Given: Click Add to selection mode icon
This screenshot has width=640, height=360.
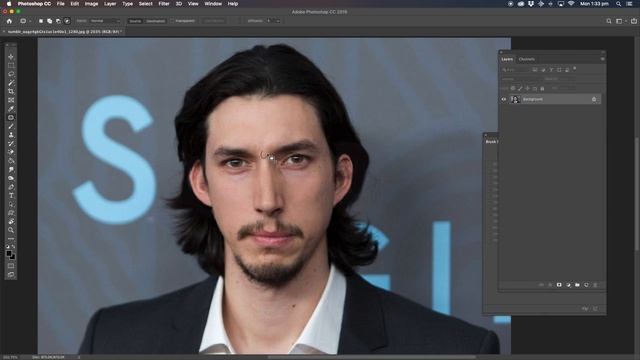Looking at the screenshot, I should pyautogui.click(x=49, y=21).
